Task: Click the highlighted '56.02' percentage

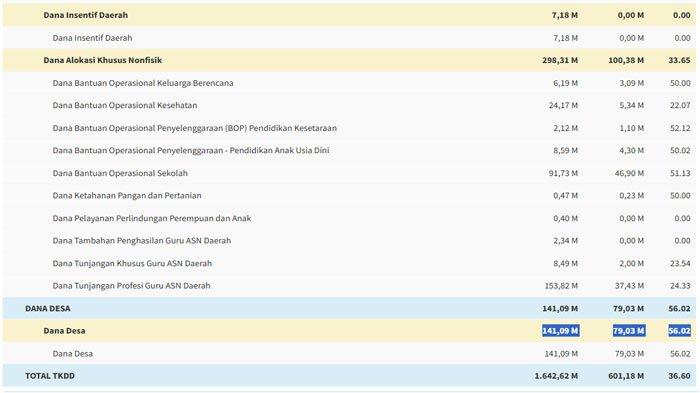Action: coord(679,330)
